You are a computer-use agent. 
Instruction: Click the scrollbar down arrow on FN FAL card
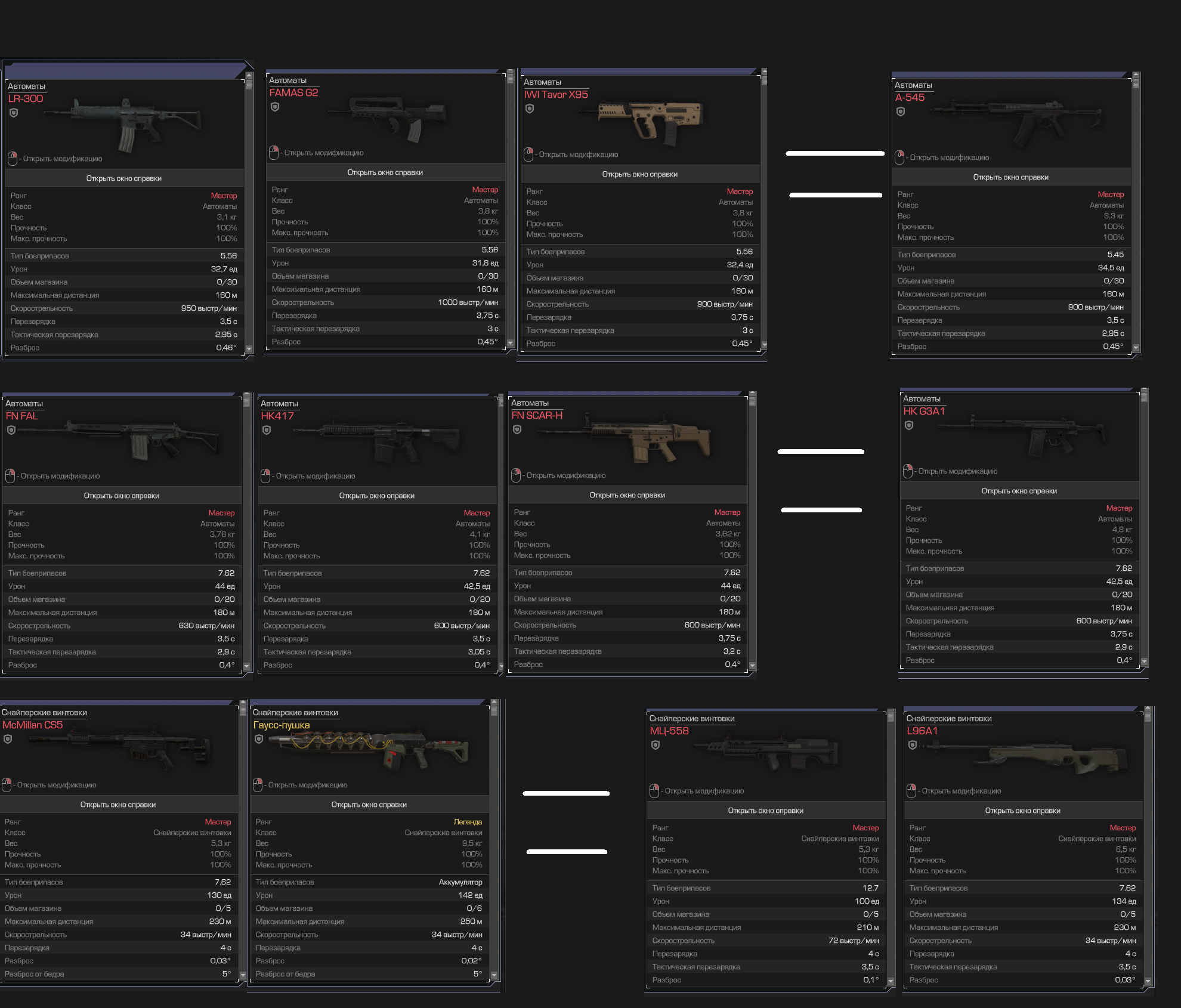tap(246, 666)
